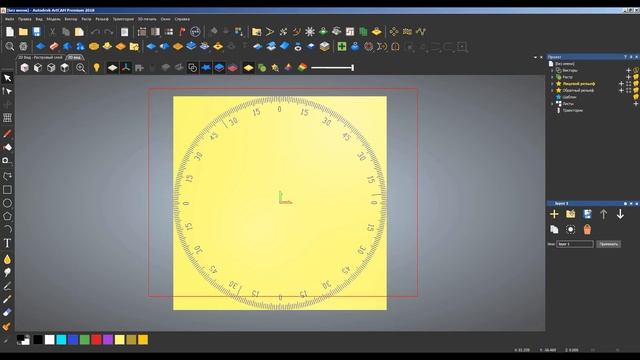Select the Polyline drawing tool

pos(7,176)
